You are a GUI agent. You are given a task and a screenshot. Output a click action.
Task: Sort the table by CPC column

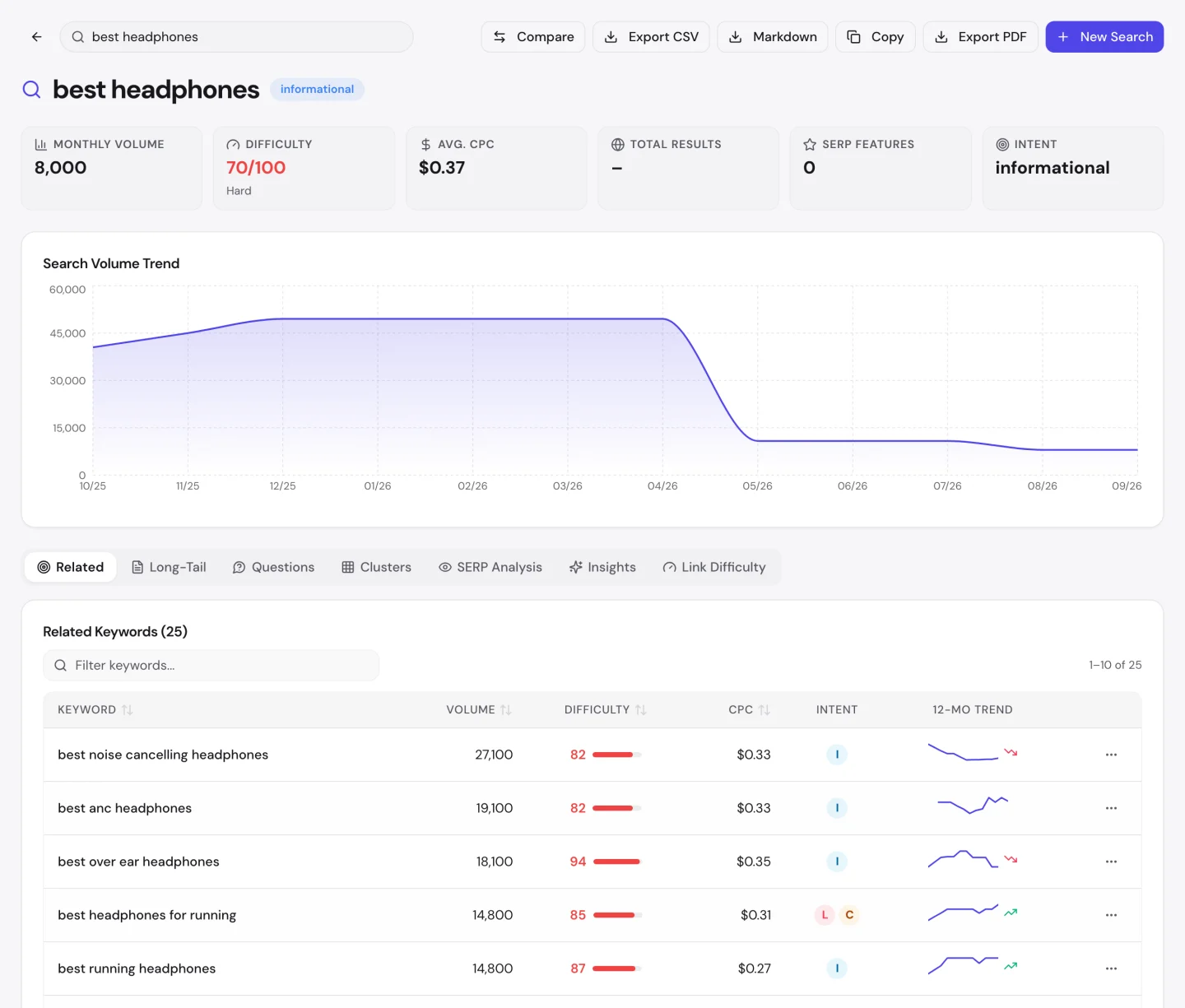749,709
